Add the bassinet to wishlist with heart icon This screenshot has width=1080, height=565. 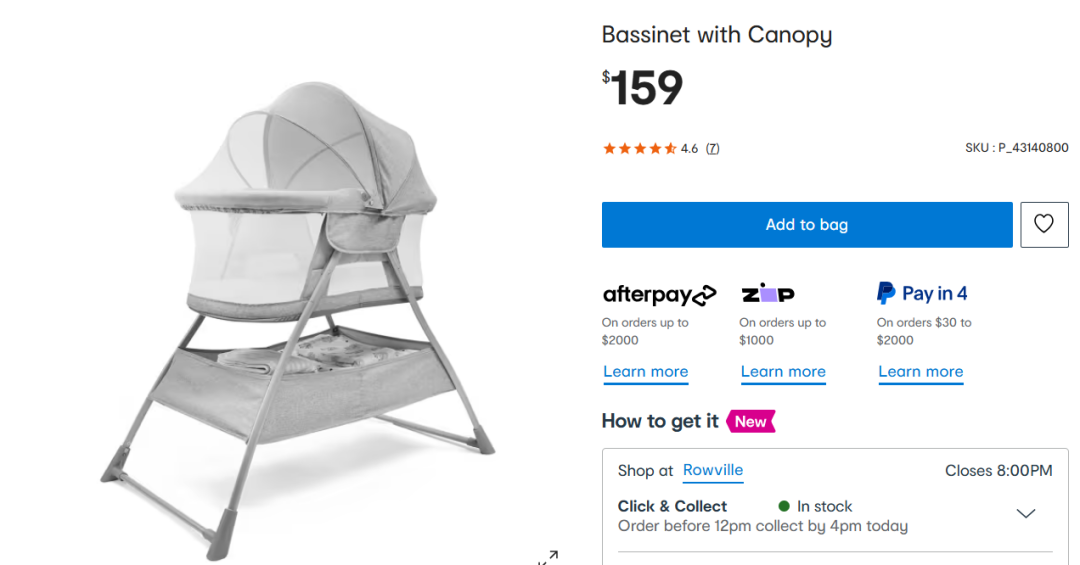[1044, 224]
